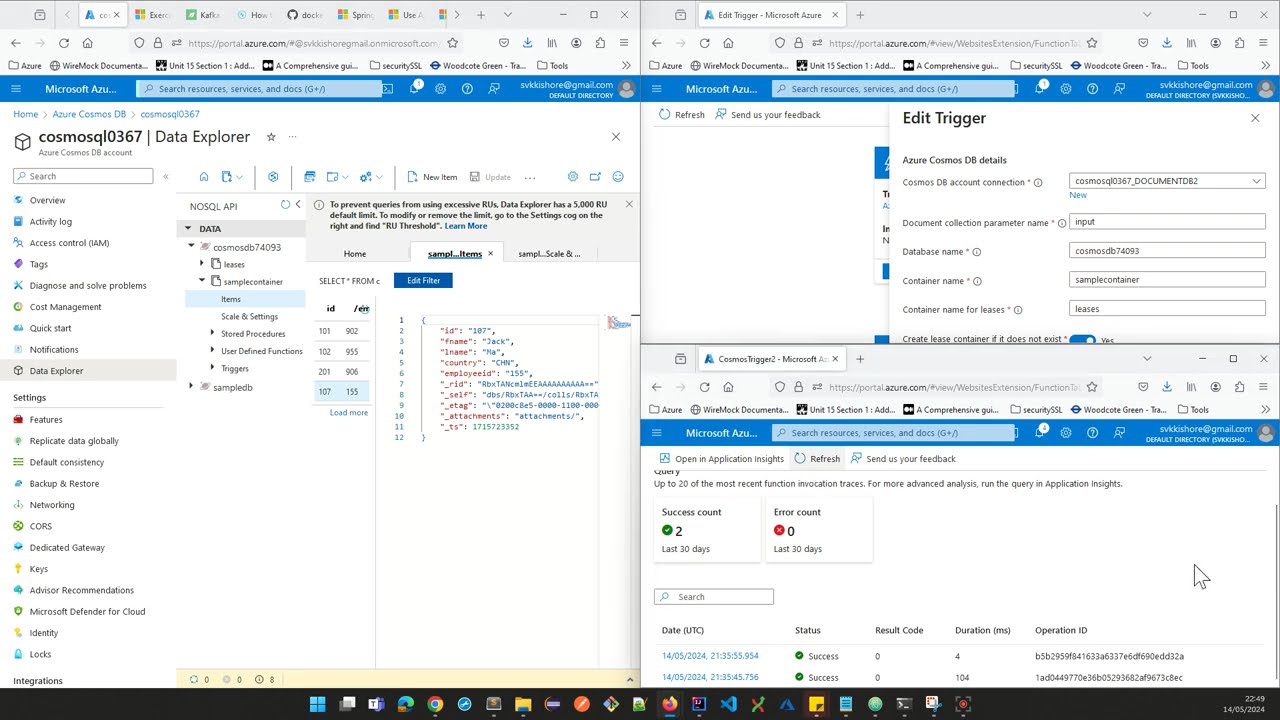The image size is (1280, 720).
Task: Click New link under account connection
Action: pos(1078,195)
